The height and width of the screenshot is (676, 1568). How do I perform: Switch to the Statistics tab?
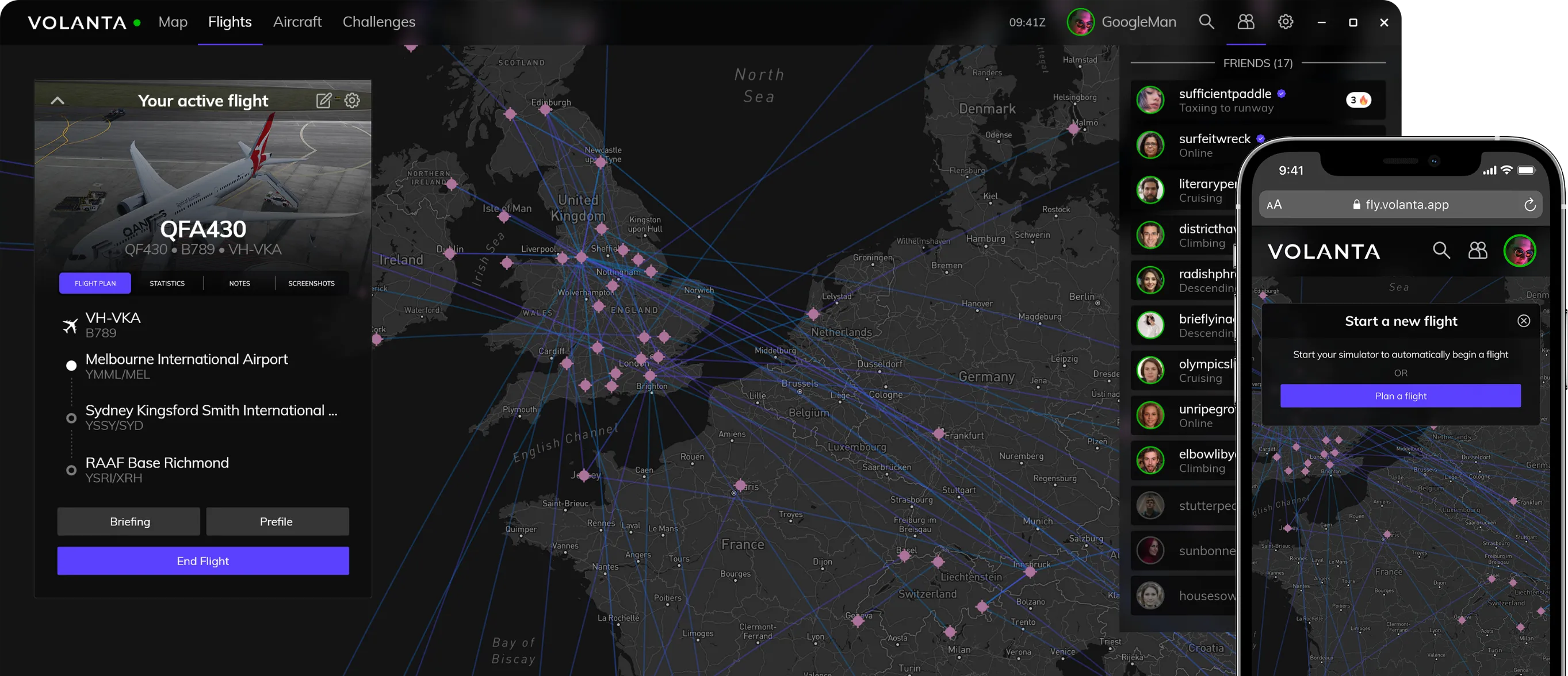[167, 283]
